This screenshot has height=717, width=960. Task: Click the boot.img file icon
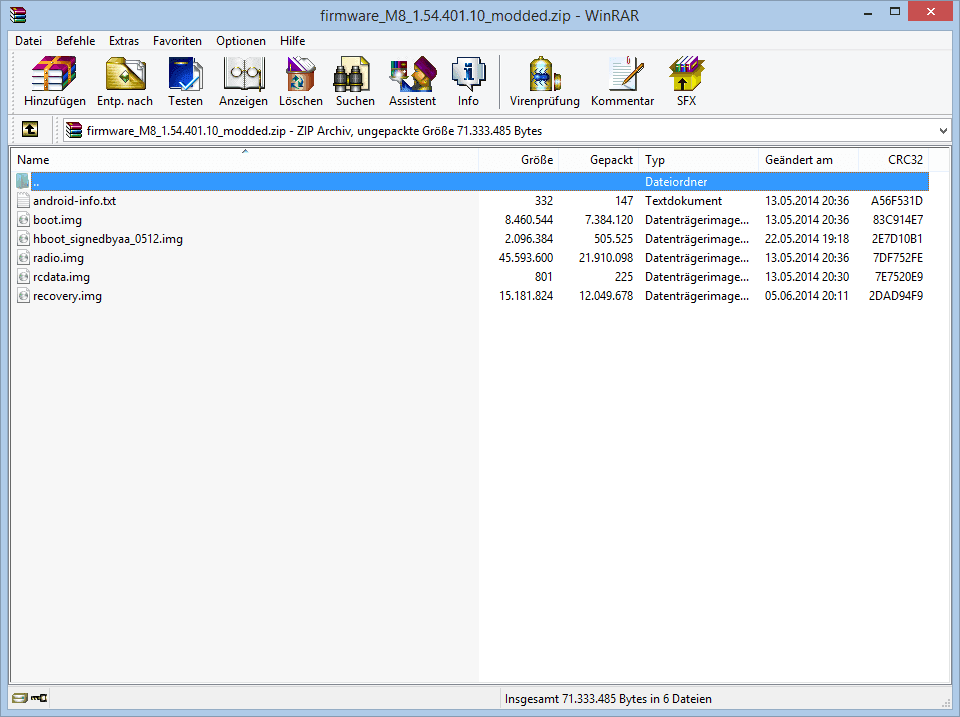tap(23, 220)
